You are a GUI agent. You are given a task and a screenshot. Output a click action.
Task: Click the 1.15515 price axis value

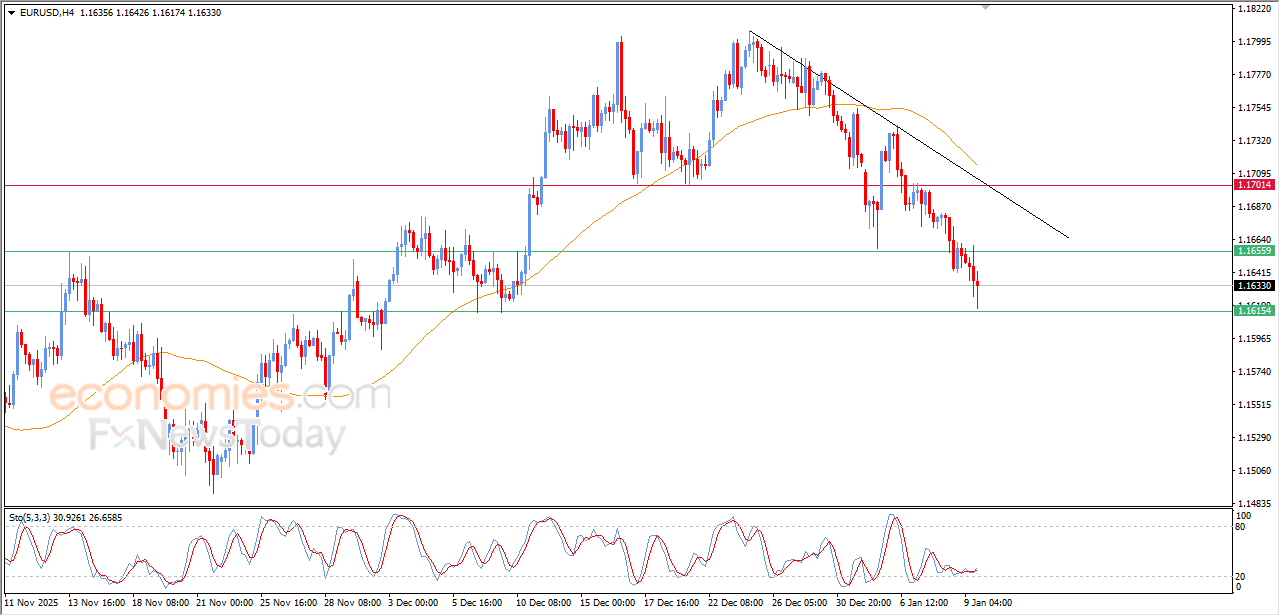[x=1254, y=404]
